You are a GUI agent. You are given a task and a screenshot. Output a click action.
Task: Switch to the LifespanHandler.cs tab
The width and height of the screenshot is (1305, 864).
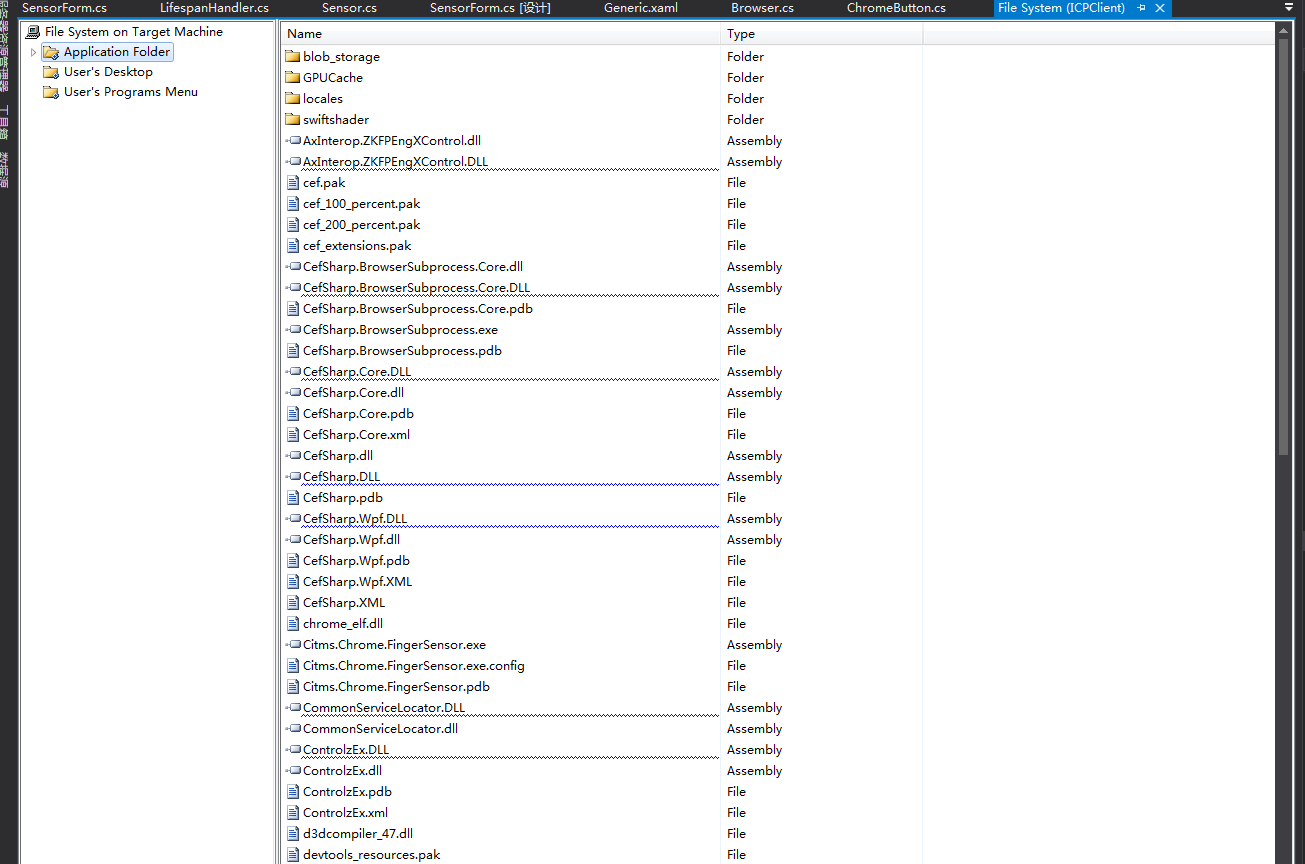214,8
